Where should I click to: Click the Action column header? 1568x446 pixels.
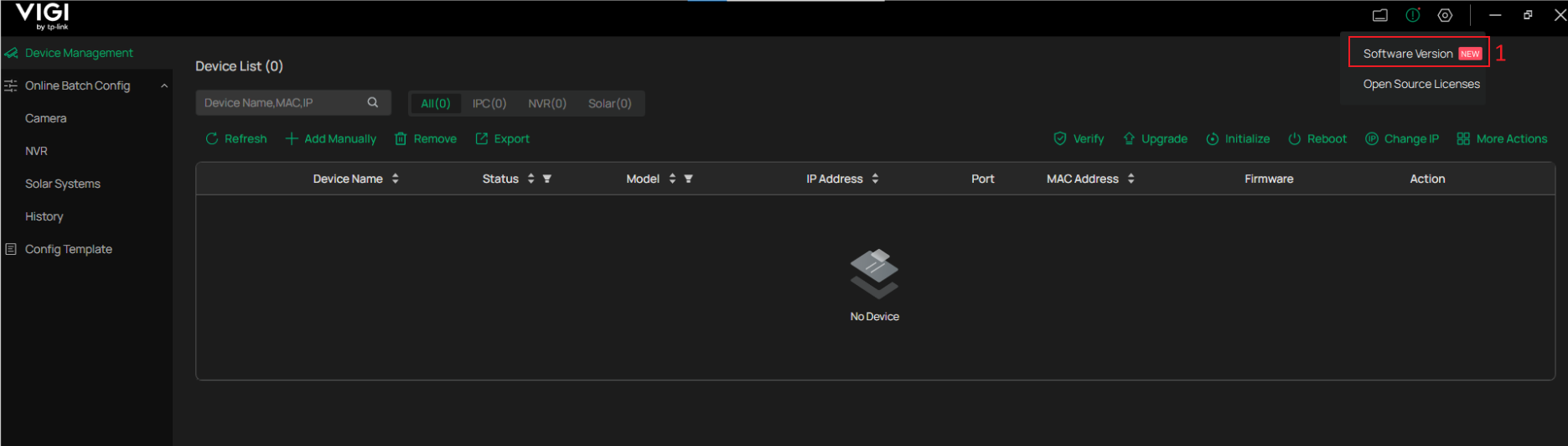click(1427, 179)
